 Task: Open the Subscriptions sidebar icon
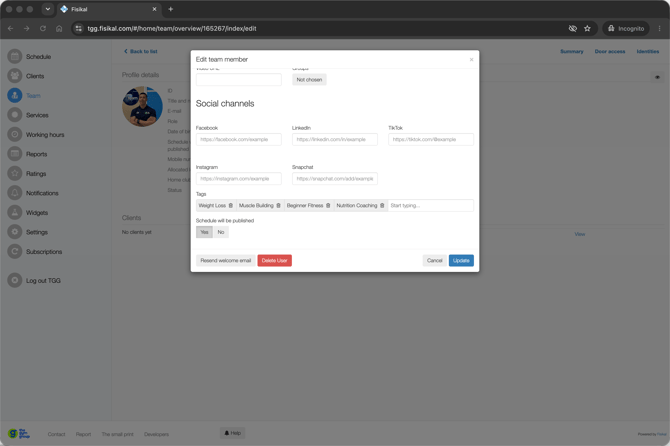click(15, 252)
